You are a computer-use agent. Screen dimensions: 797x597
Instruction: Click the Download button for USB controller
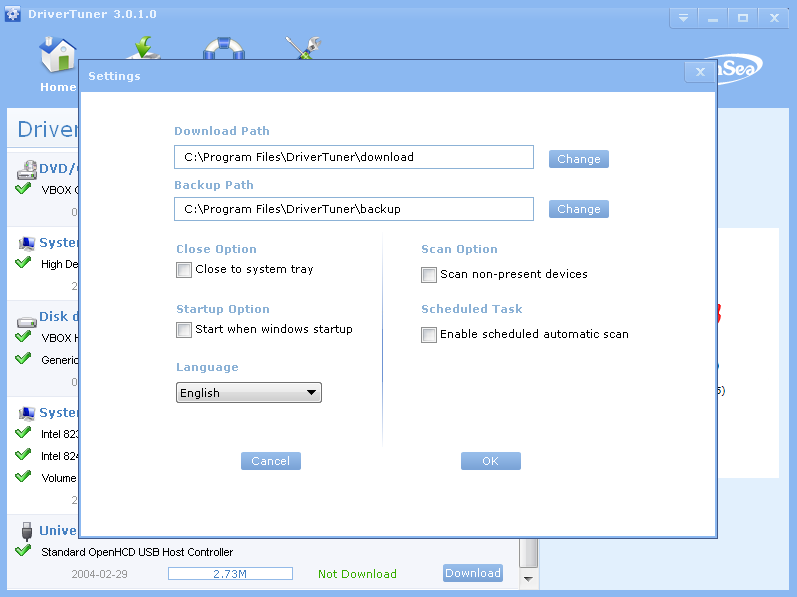click(x=473, y=573)
